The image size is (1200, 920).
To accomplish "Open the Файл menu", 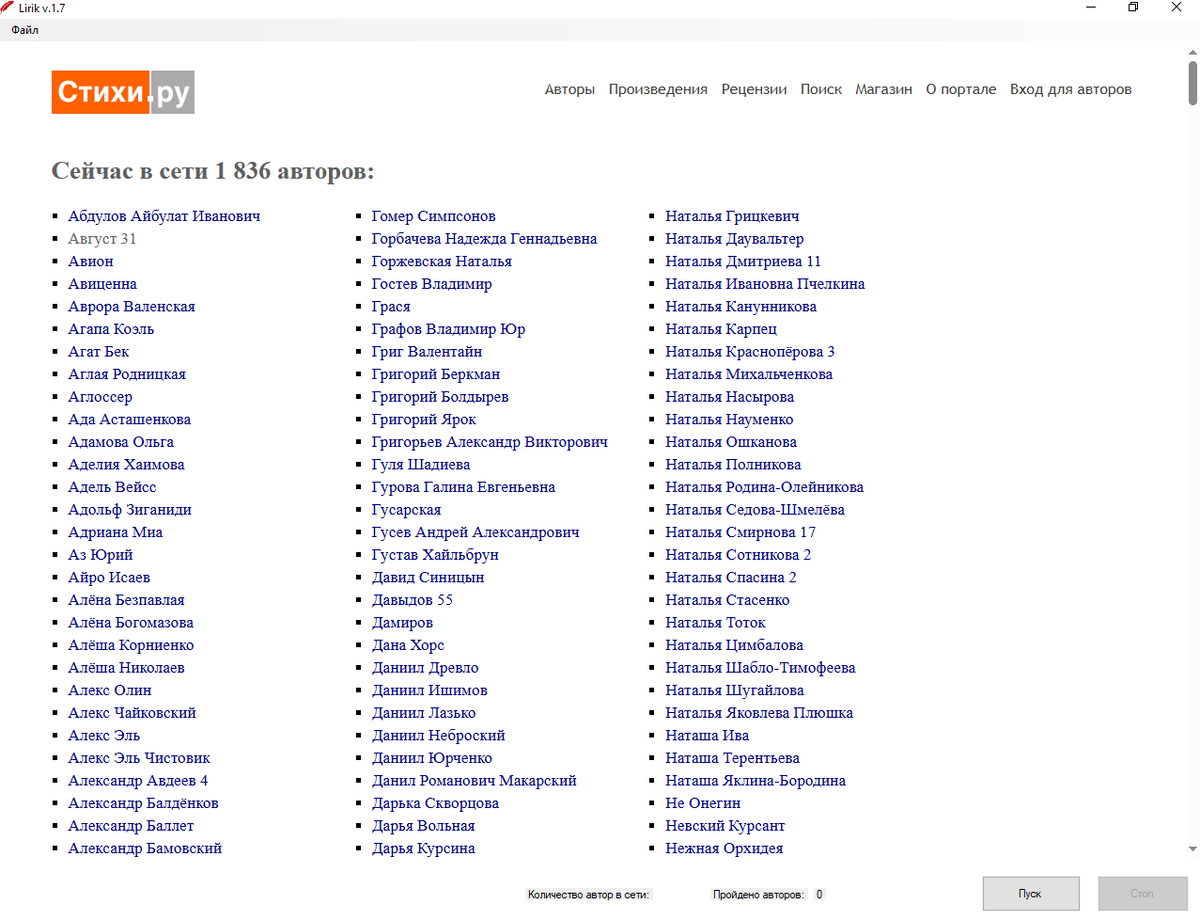I will (25, 30).
